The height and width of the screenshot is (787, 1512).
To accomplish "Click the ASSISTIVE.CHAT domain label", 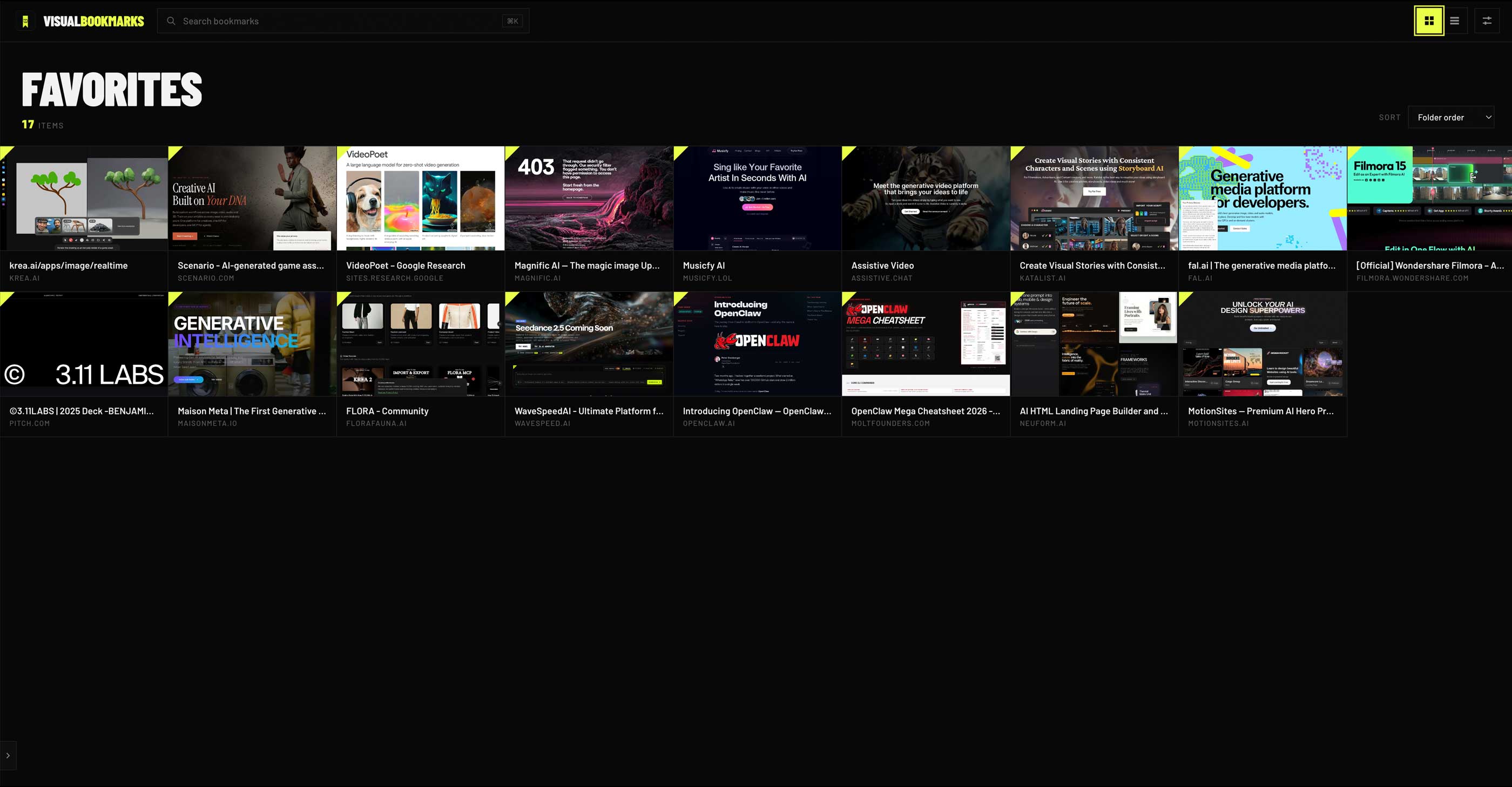I will coord(882,278).
